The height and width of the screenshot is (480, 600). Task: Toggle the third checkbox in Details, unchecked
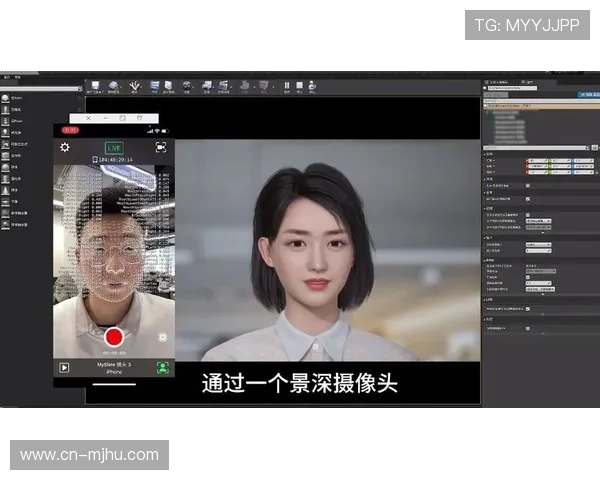528,215
